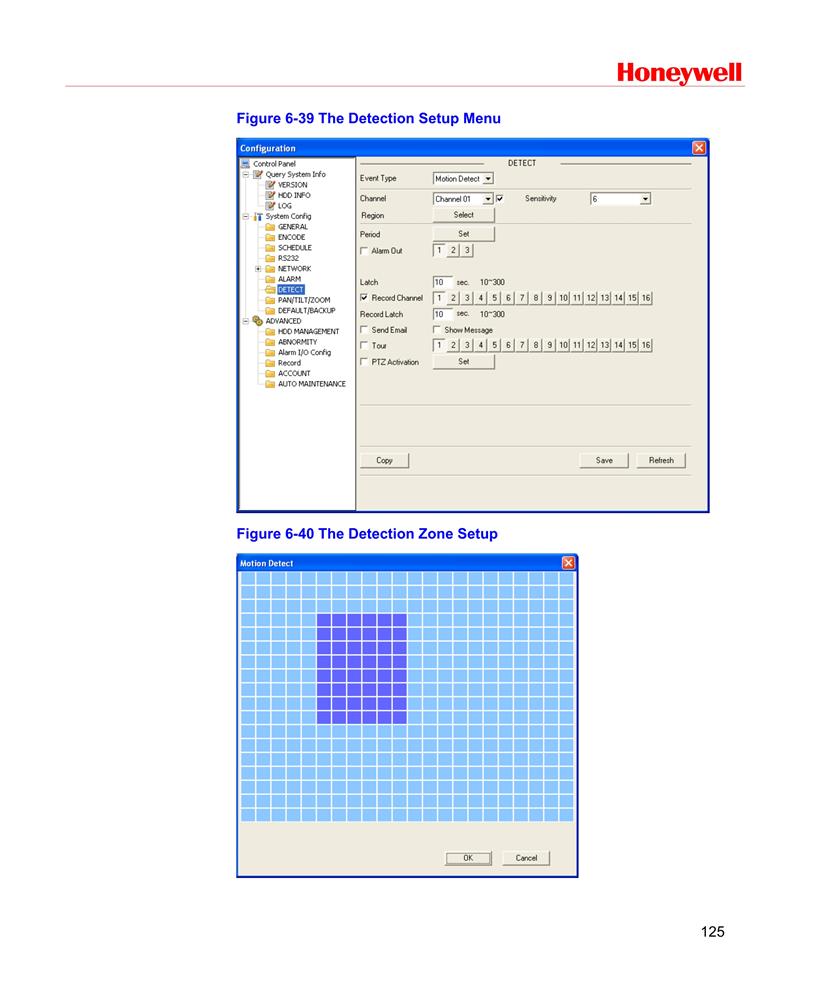Click the LOG document icon
Viewport: 817px width, 991px height.
(270, 205)
